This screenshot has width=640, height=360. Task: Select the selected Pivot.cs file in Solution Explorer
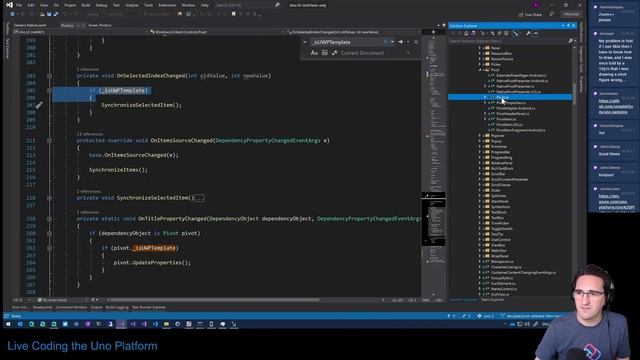click(x=510, y=97)
